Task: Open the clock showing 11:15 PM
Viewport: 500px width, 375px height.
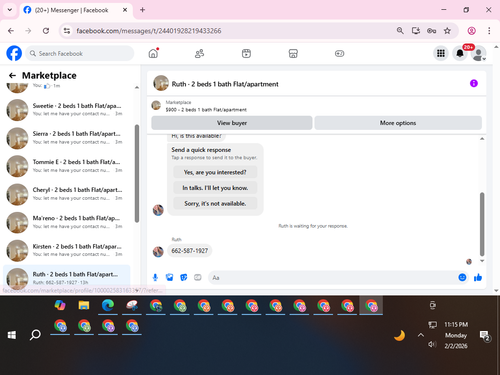Action: (456, 335)
